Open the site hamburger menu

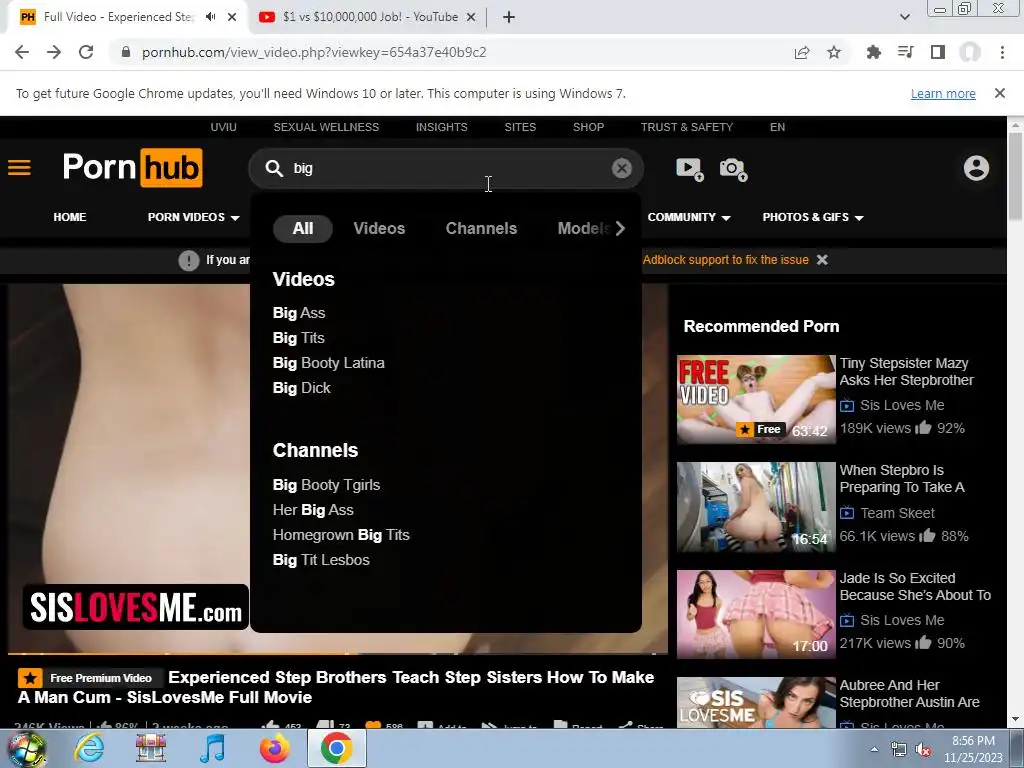[19, 168]
